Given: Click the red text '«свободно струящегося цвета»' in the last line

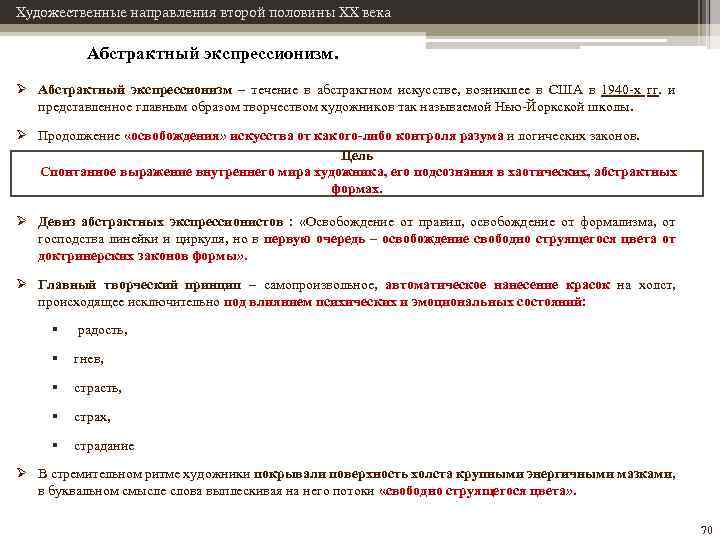Looking at the screenshot, I should coord(475,491).
